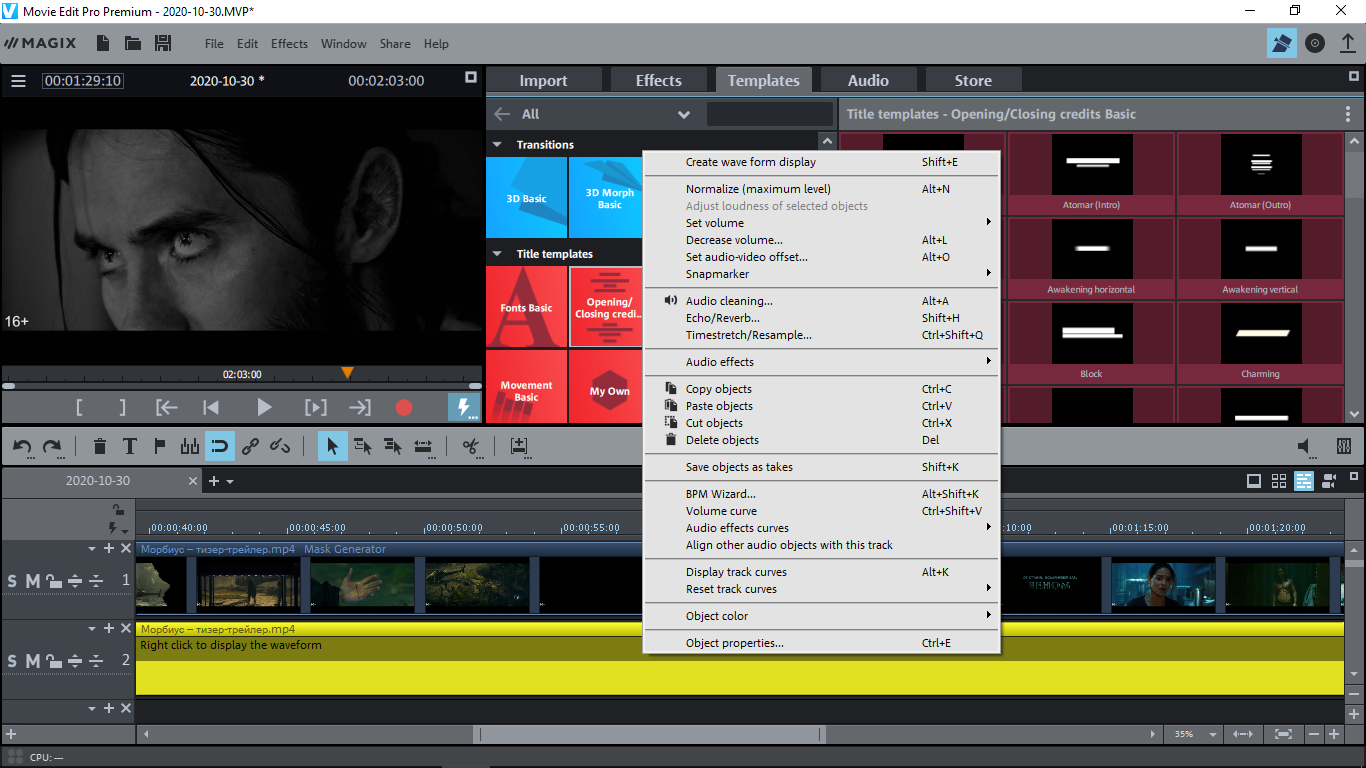
Task: Toggle the lock on track 1
Action: pyautogui.click(x=52, y=581)
